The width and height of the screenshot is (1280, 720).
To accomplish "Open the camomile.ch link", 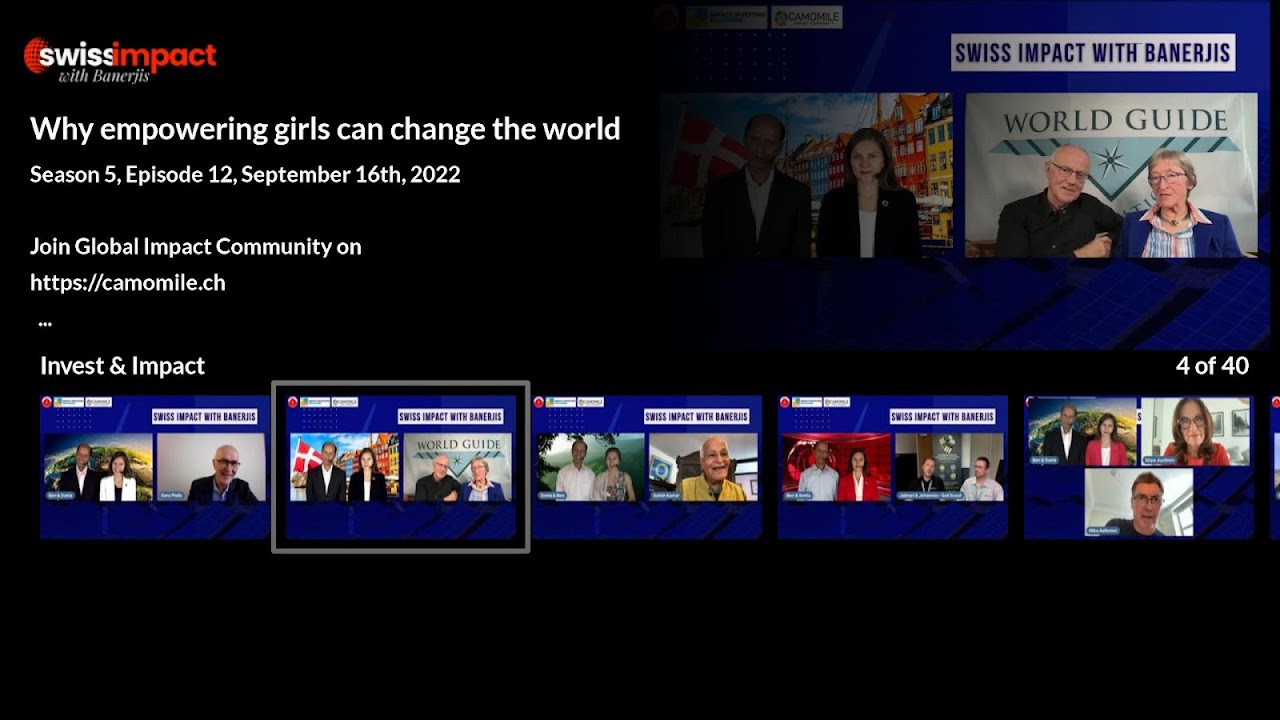I will click(x=127, y=283).
